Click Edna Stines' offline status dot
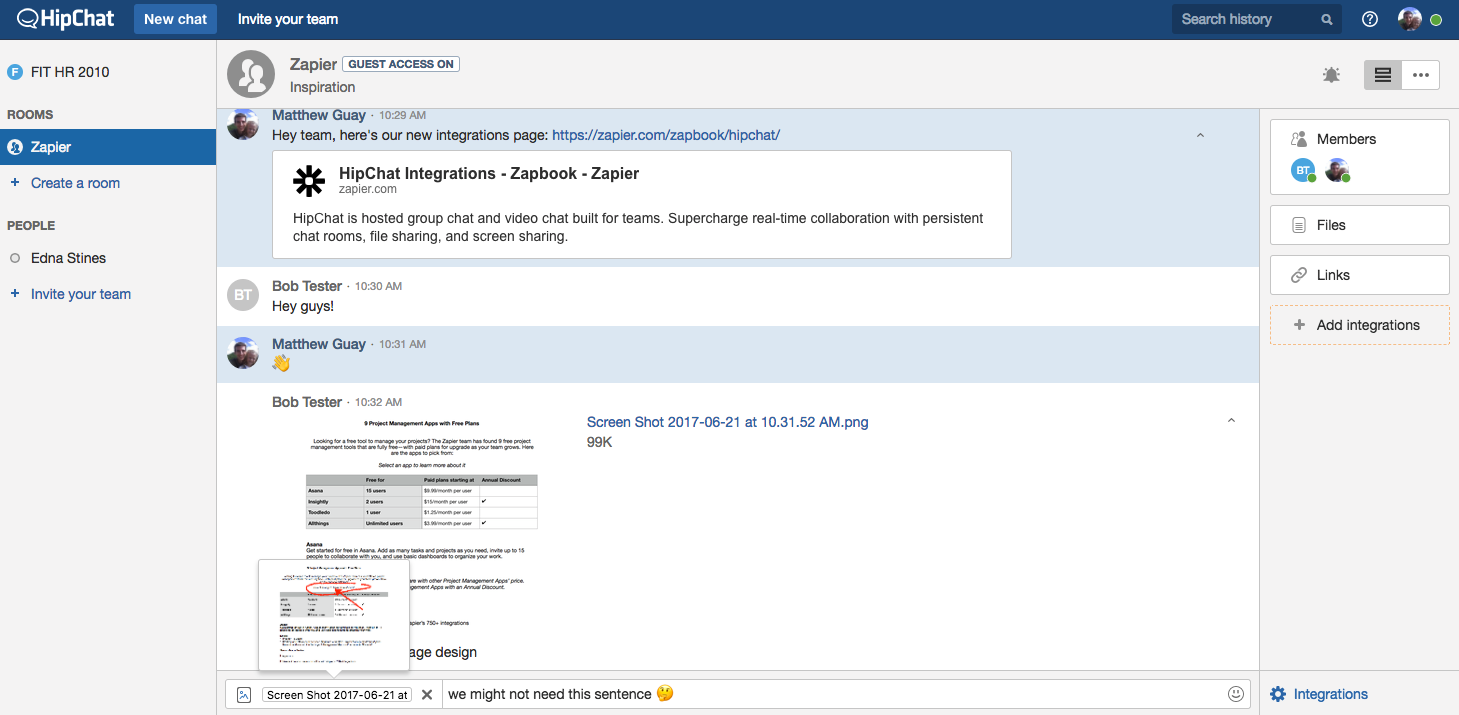This screenshot has height=715, width=1459. click(x=15, y=258)
